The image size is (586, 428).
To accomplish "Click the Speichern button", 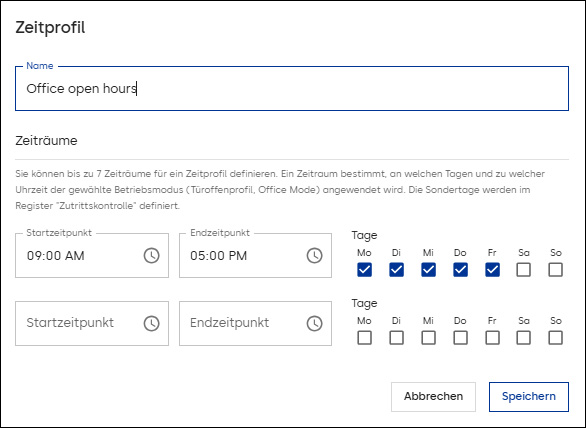I will 529,397.
